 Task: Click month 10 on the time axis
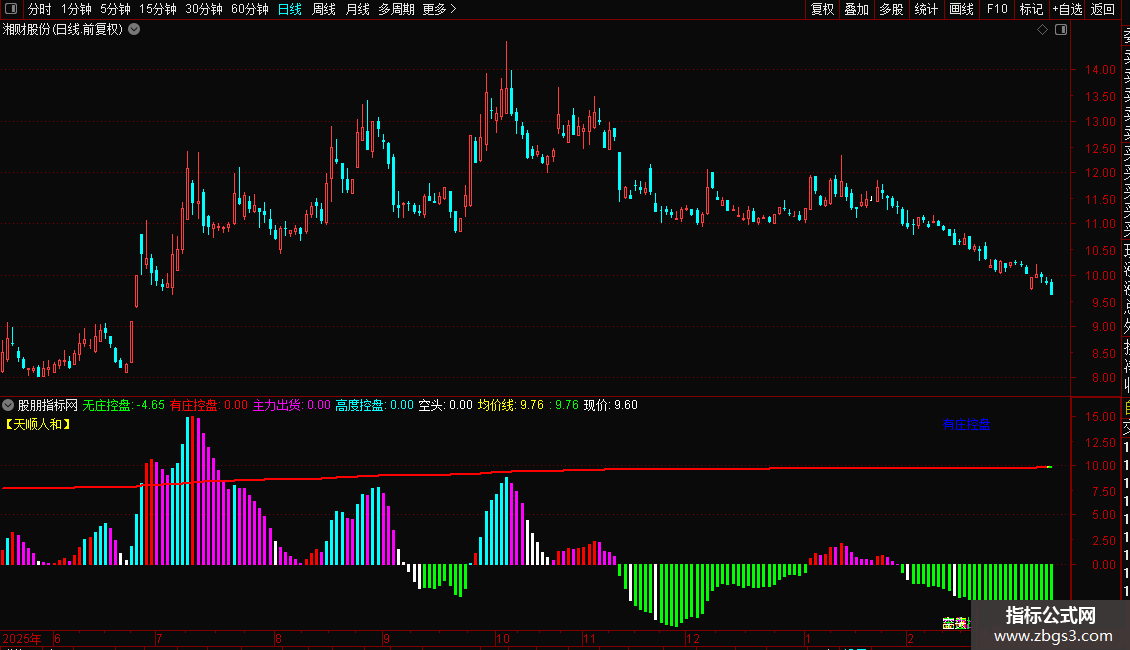503,638
